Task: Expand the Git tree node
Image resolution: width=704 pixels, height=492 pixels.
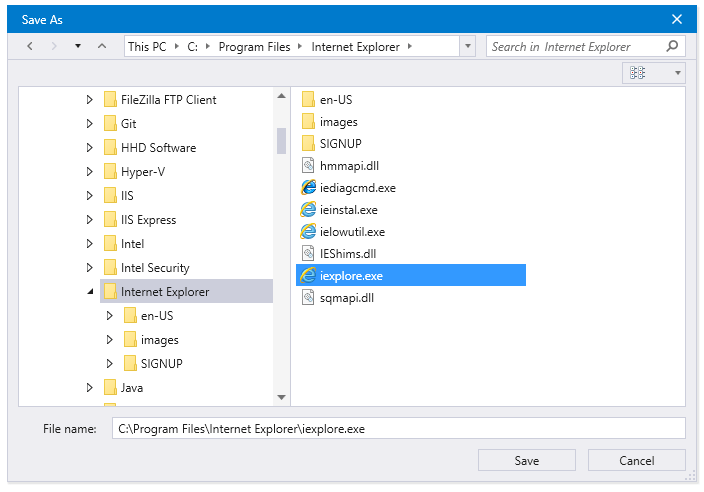Action: point(89,123)
